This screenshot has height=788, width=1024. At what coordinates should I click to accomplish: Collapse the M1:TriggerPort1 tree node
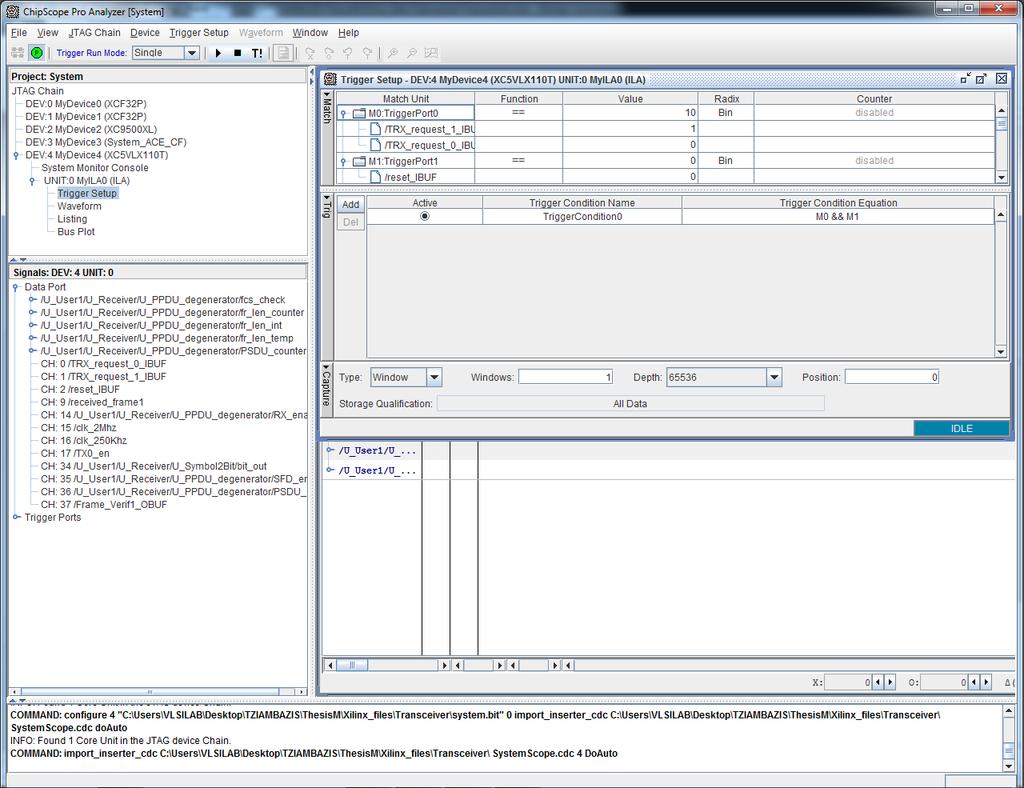pos(344,161)
